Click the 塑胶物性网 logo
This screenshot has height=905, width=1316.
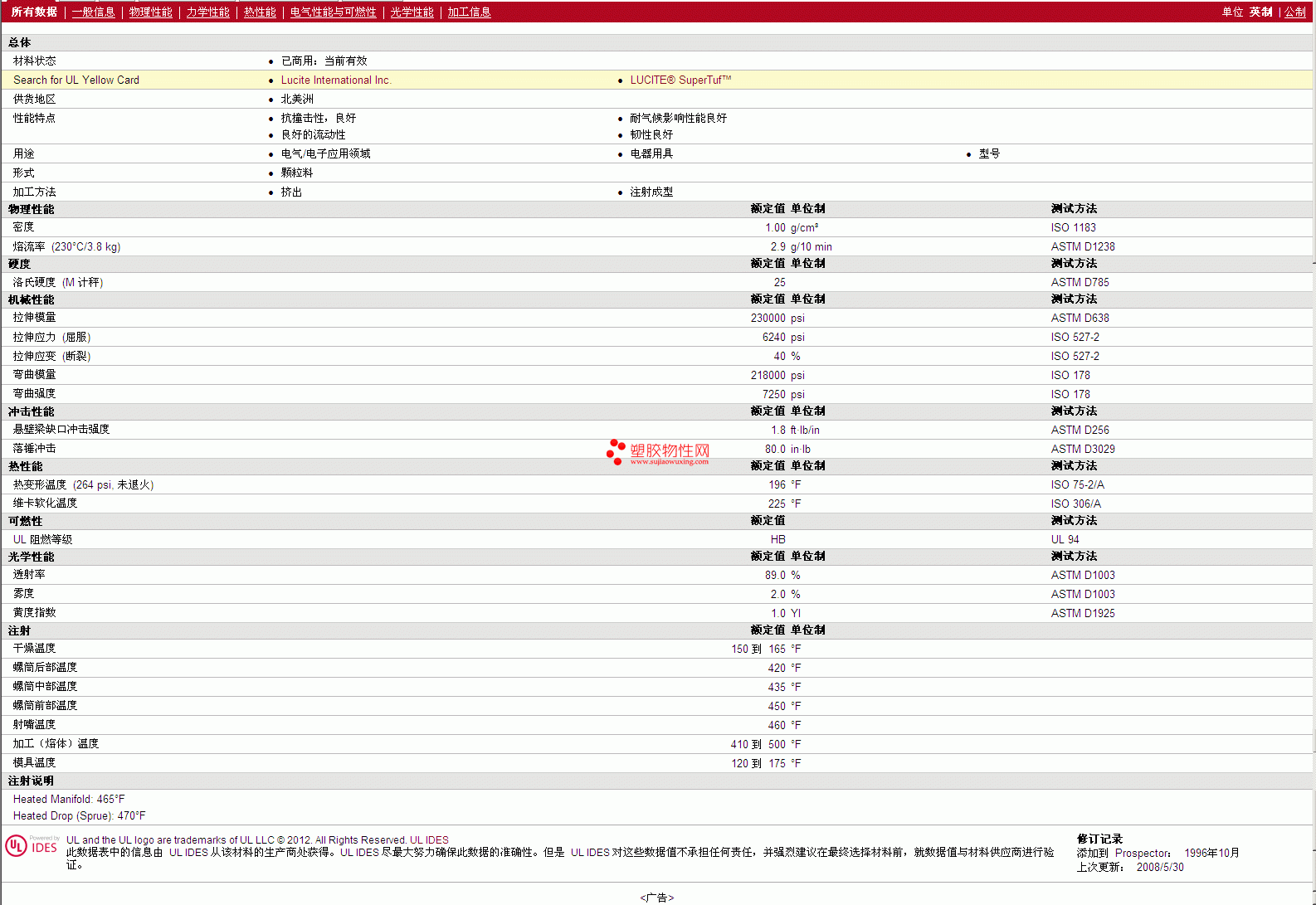coord(659,451)
